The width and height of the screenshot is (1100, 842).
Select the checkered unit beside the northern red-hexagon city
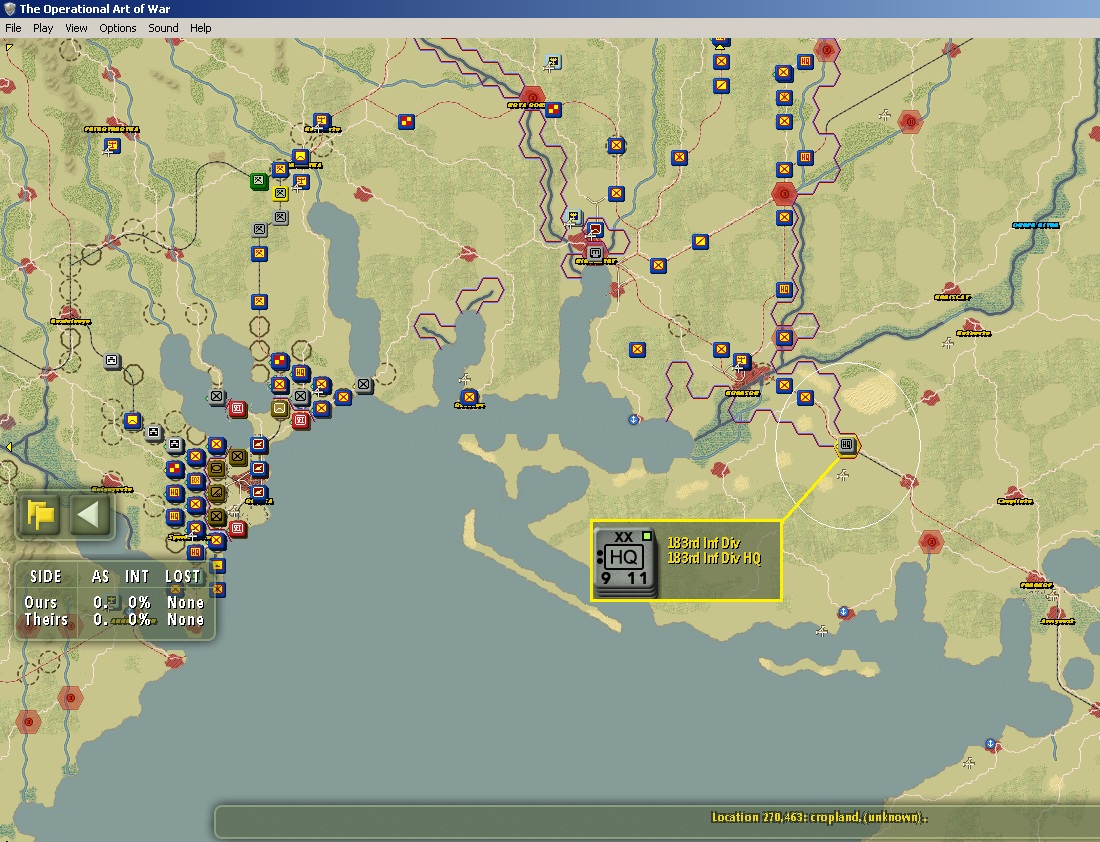click(554, 109)
